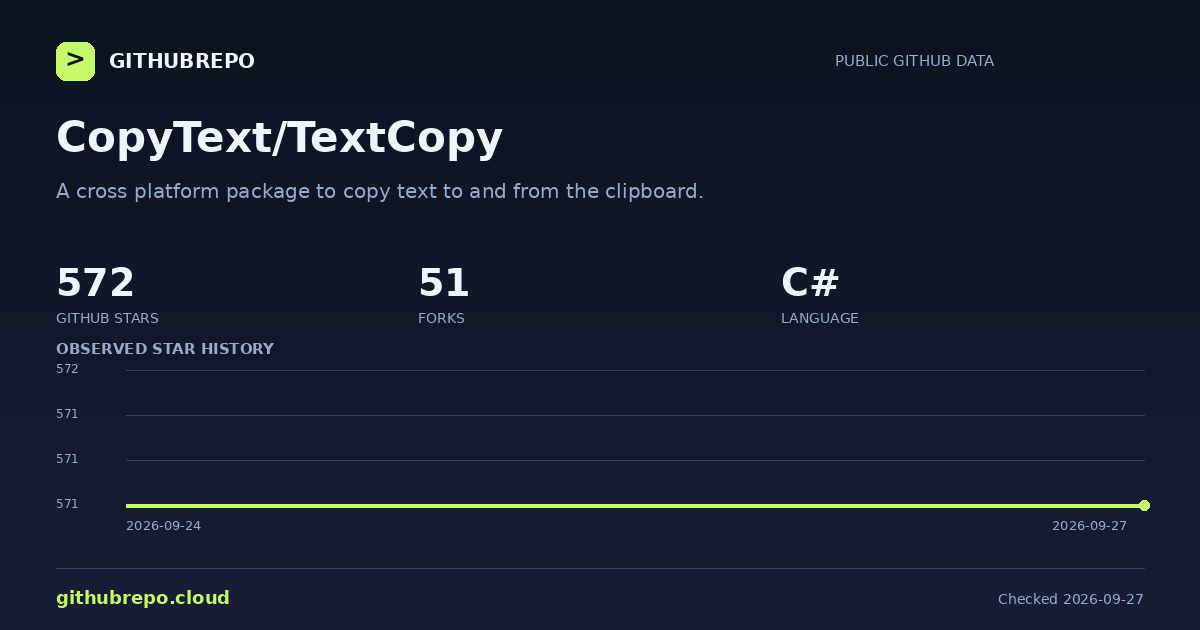The height and width of the screenshot is (630, 1200).
Task: Open the CopyText/TextCopy repository title
Action: coord(279,138)
